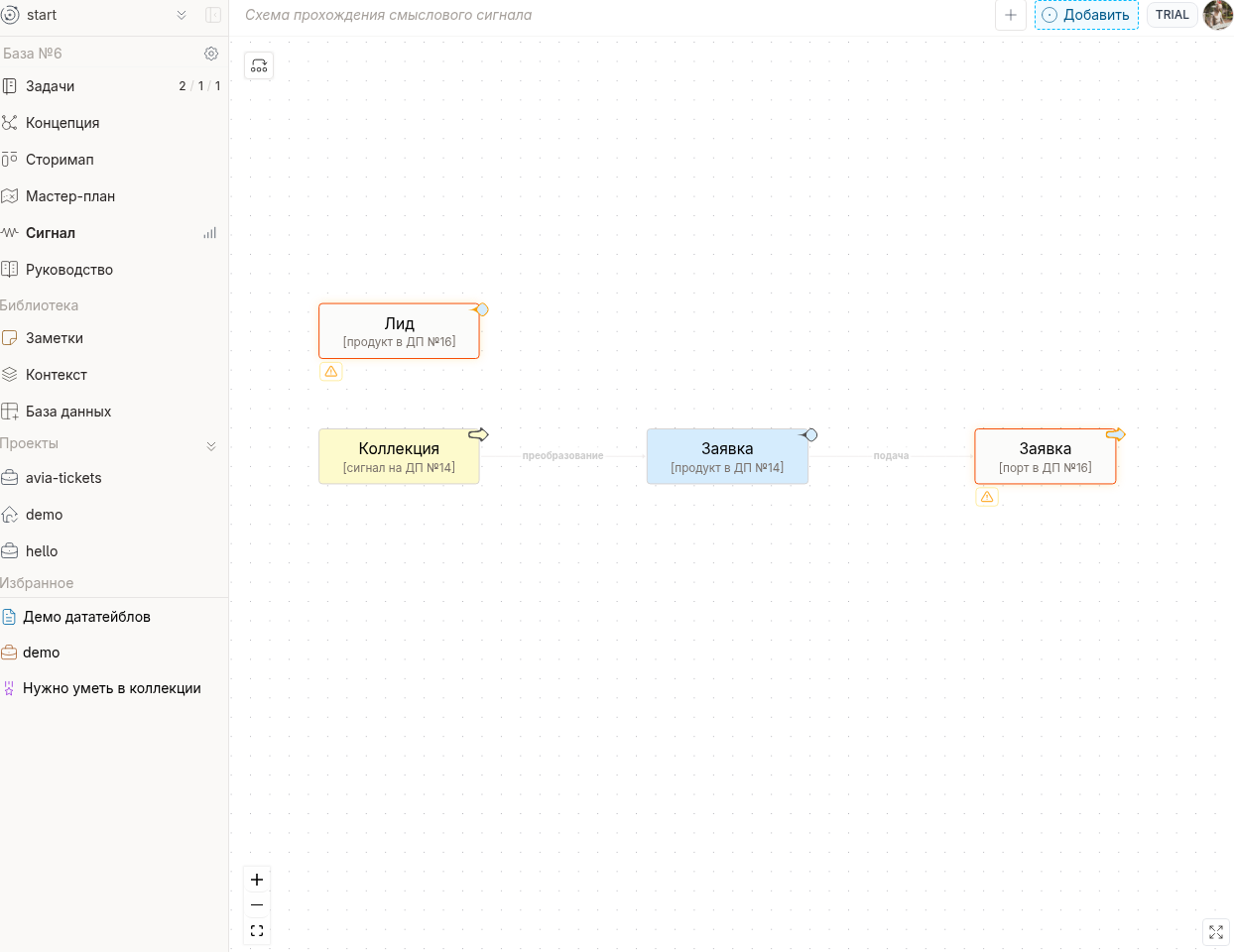Click warning icon under orange Заявка node
The width and height of the screenshot is (1234, 952).
[987, 497]
